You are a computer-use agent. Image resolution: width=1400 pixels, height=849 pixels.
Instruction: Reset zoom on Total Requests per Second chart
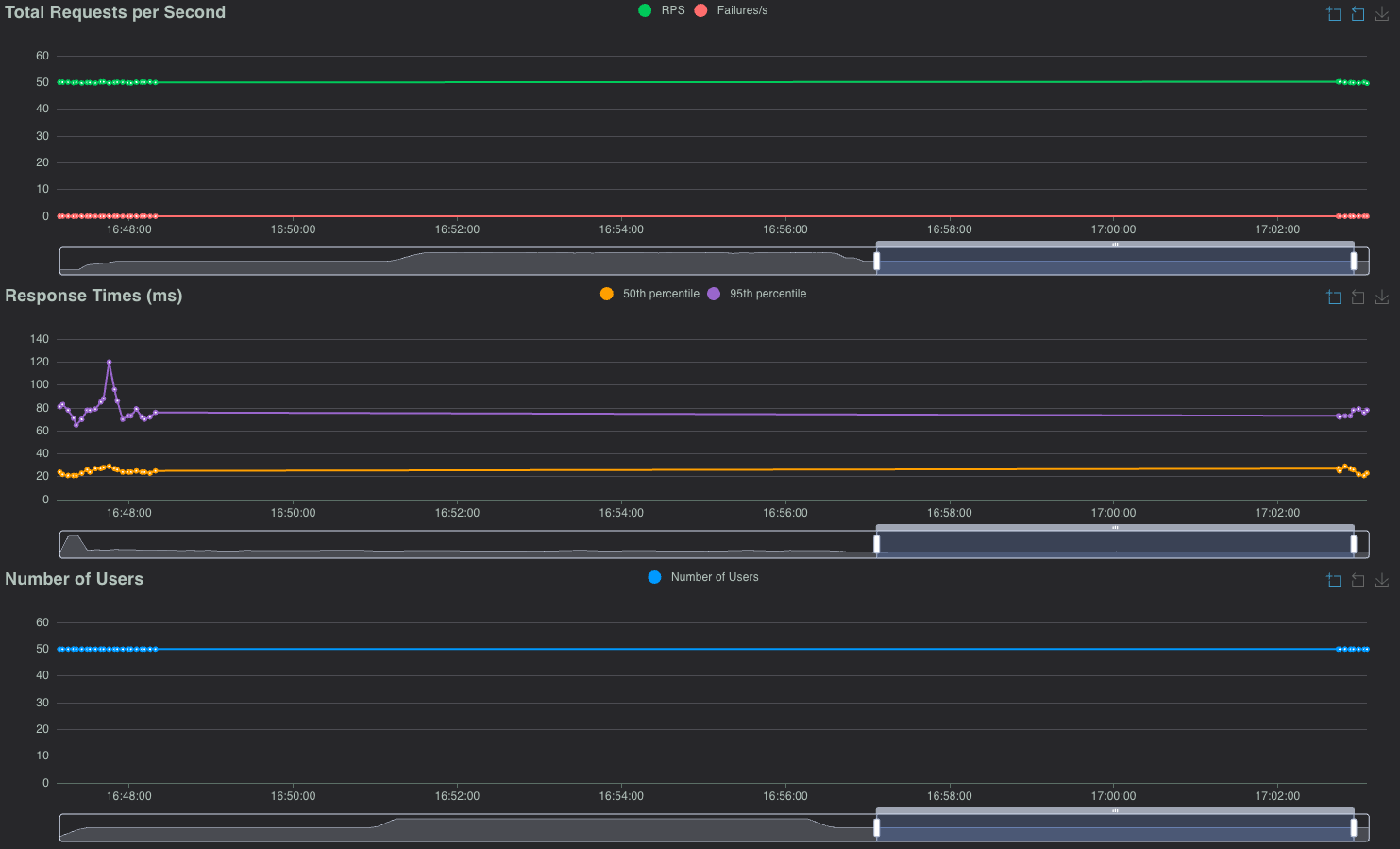[1358, 14]
